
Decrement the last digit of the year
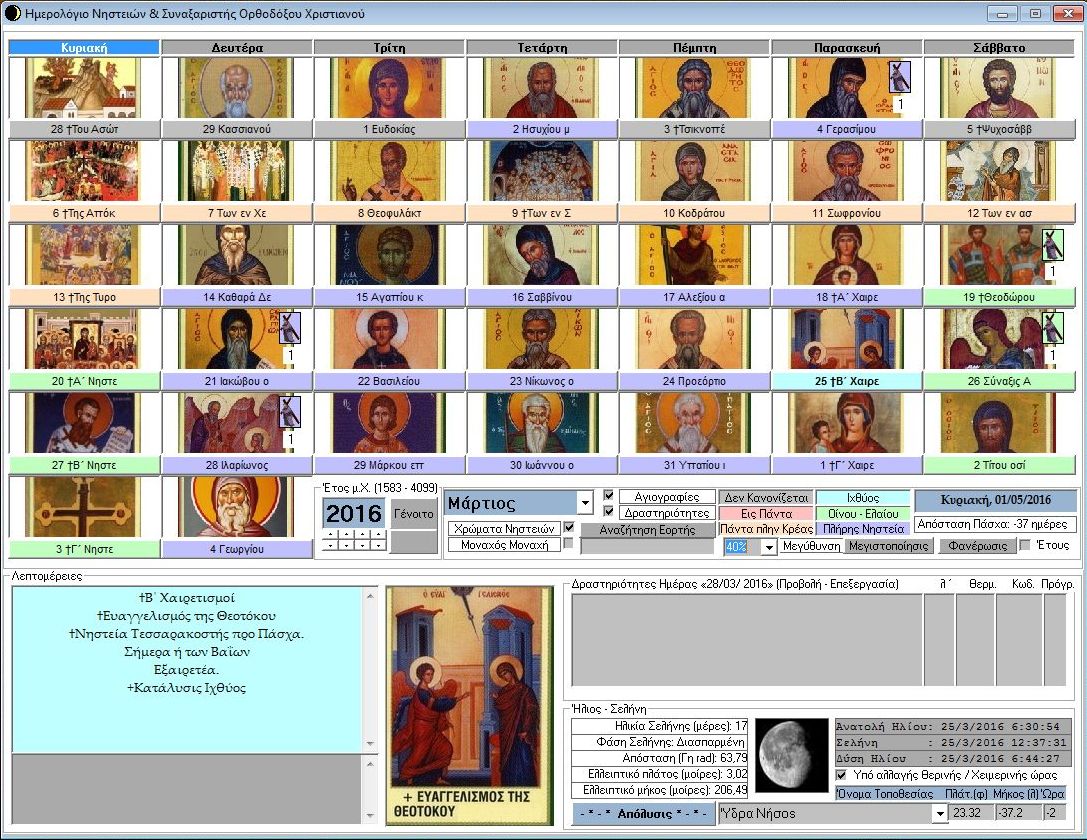coord(378,545)
